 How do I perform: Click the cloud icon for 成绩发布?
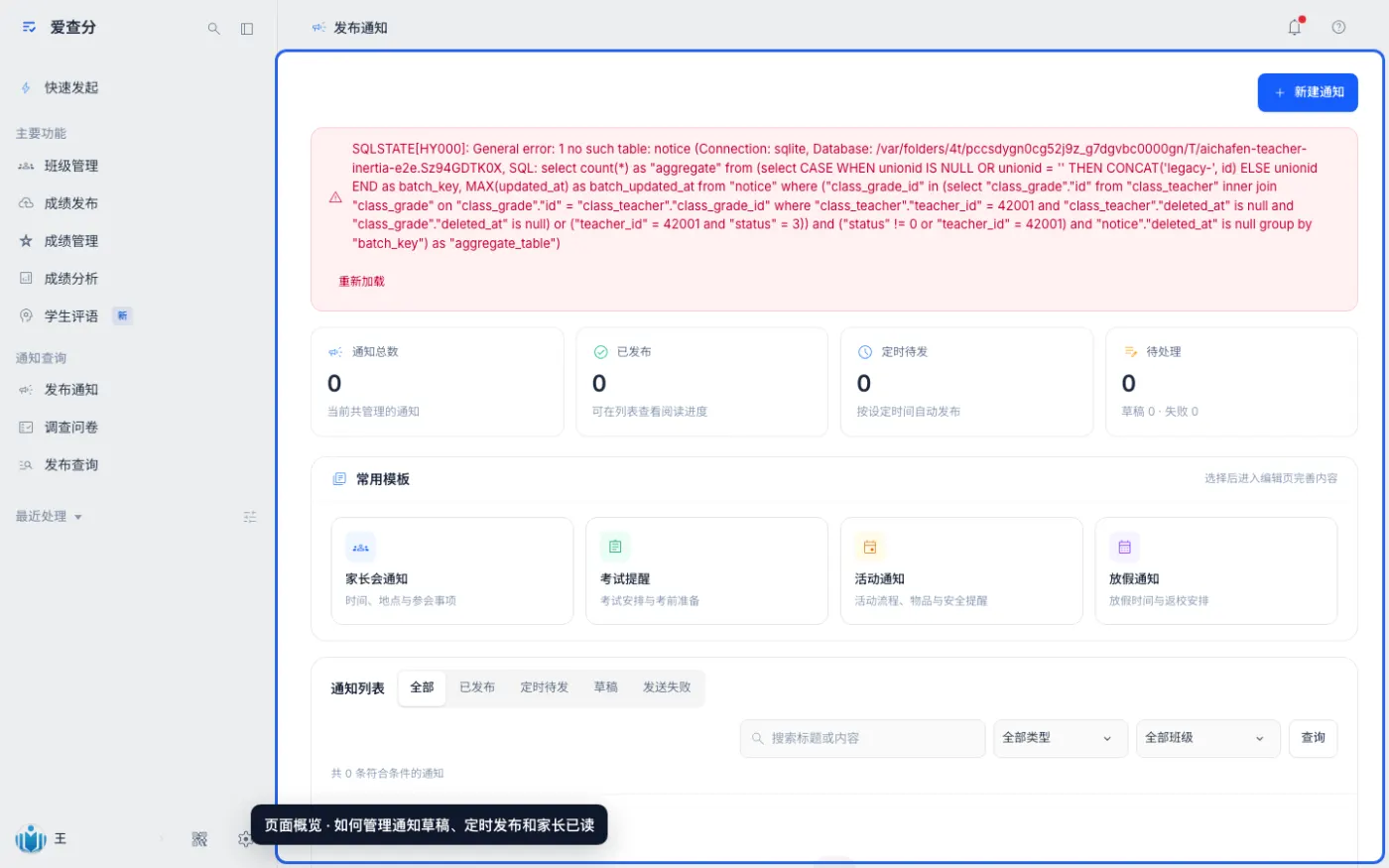click(x=26, y=203)
